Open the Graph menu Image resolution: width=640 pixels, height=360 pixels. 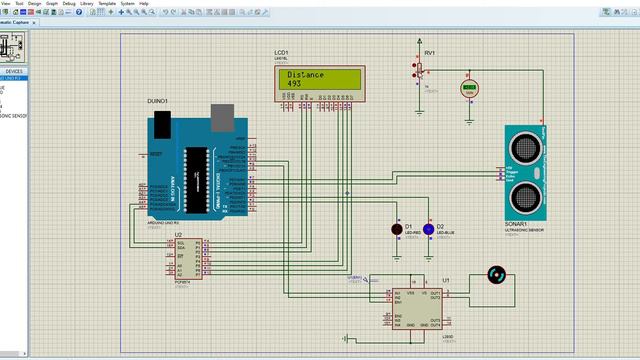pos(52,3)
